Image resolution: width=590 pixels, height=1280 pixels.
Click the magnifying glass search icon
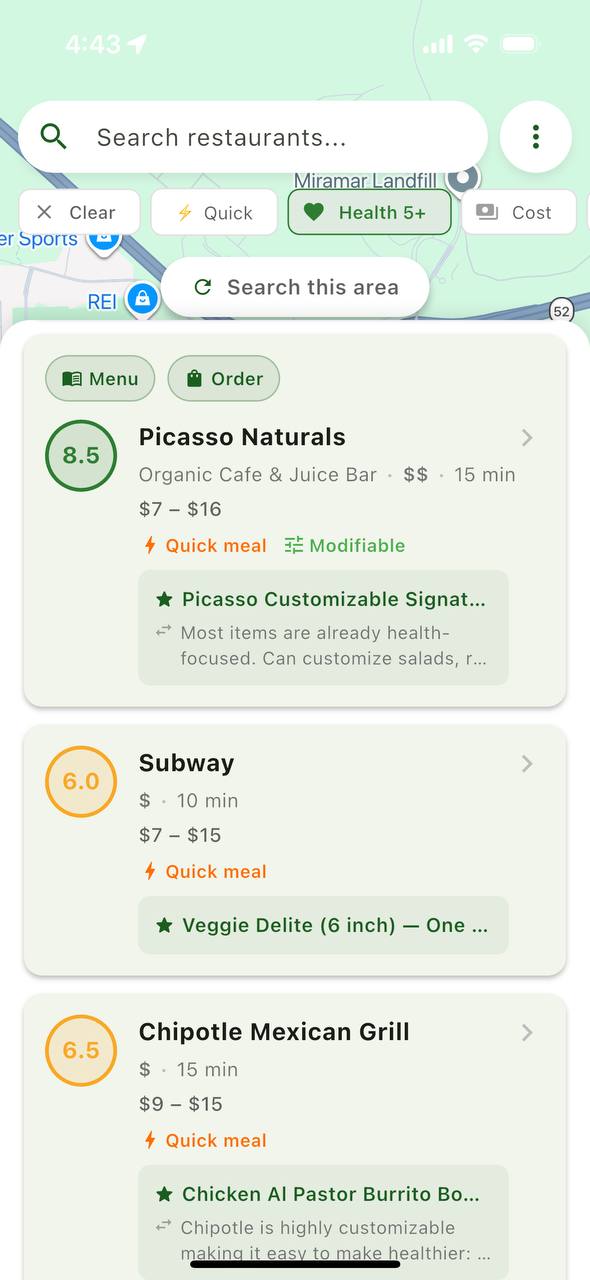click(x=53, y=137)
